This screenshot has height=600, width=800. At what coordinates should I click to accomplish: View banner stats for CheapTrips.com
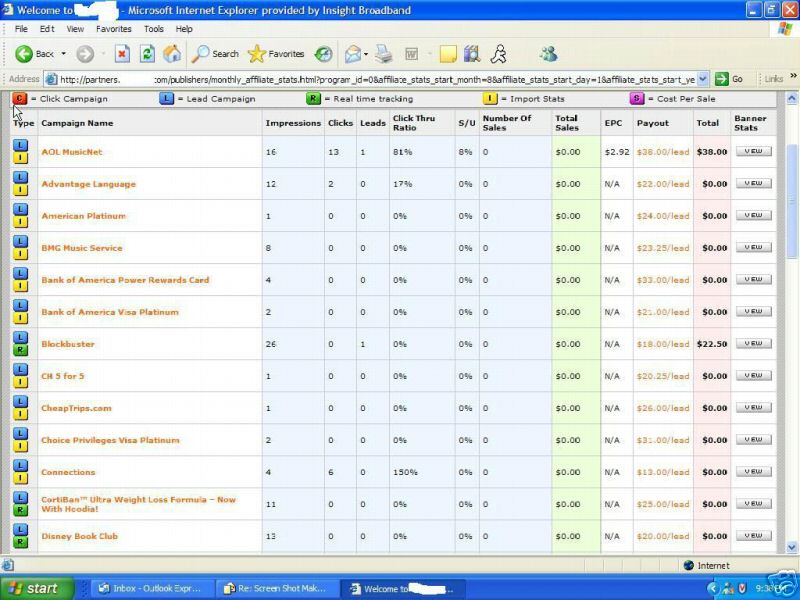[x=754, y=408]
